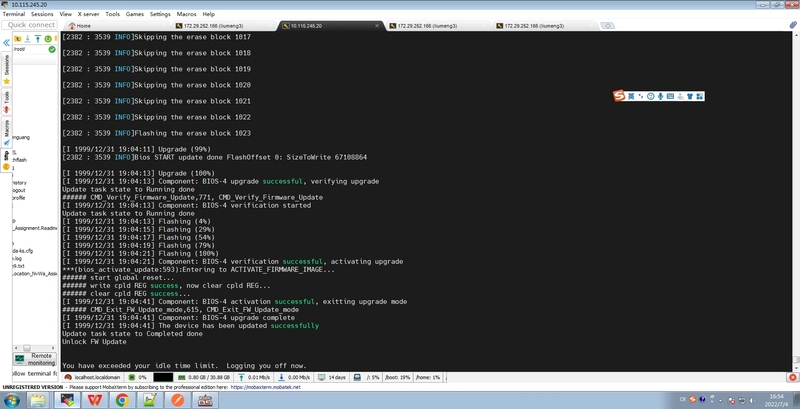The width and height of the screenshot is (800, 409).
Task: Click the paperclip icon at top right
Action: coord(793,25)
